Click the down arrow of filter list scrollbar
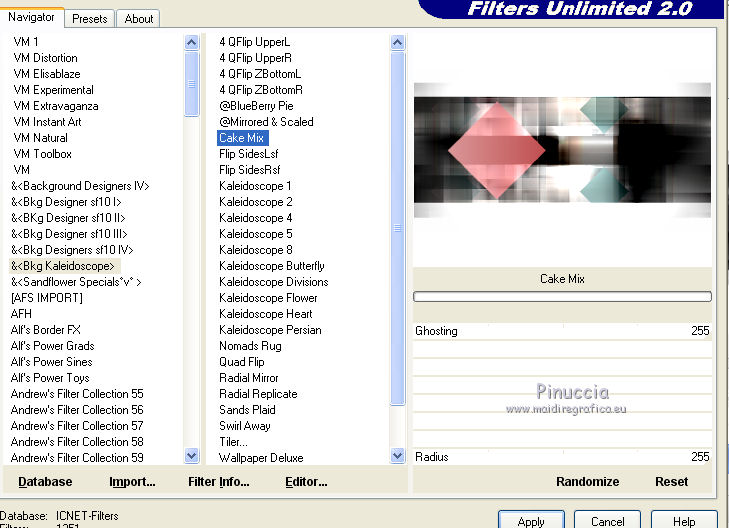 click(x=398, y=455)
